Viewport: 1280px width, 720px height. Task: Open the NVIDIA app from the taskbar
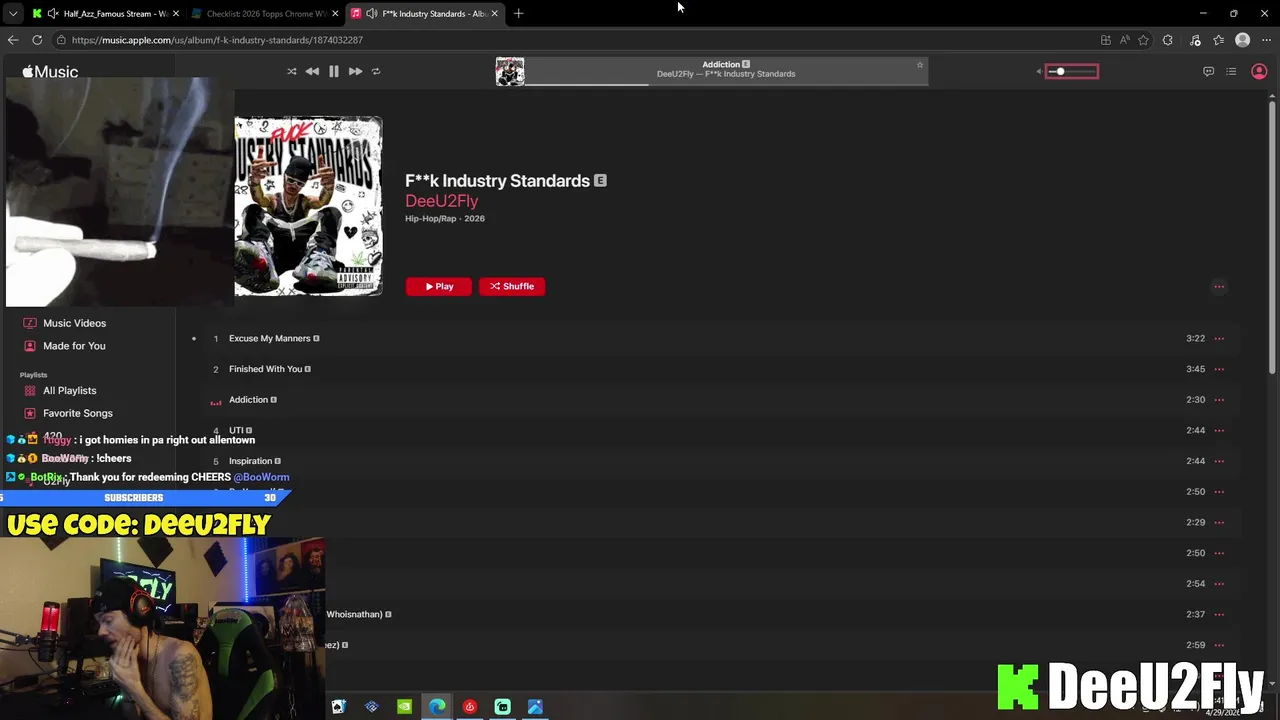pos(404,707)
